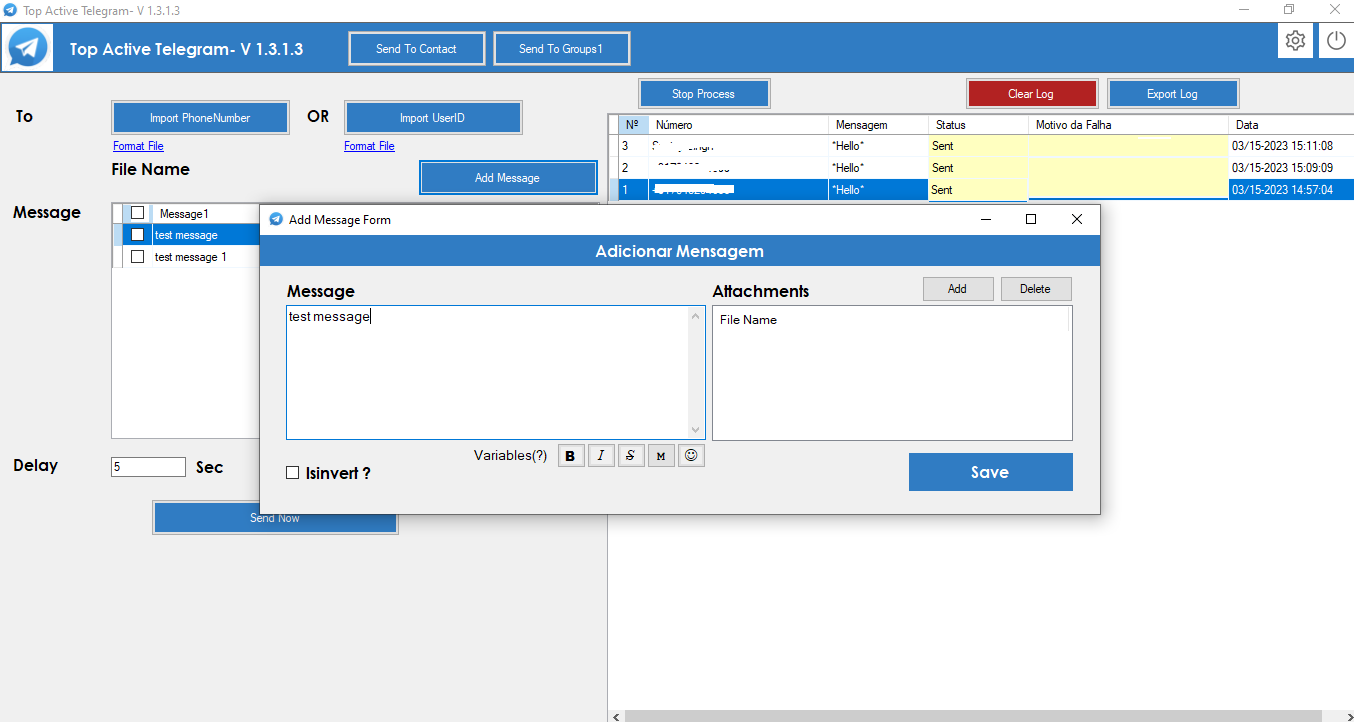Click Message1 column header text
This screenshot has height=722, width=1354.
[x=184, y=214]
